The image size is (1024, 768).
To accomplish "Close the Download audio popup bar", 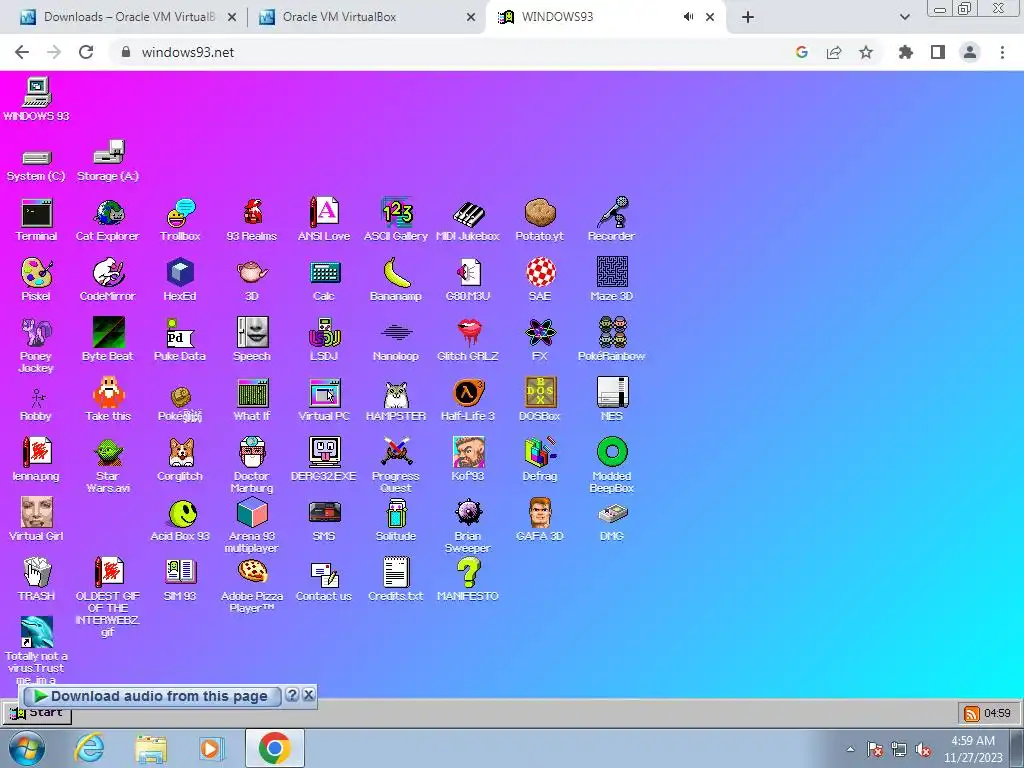I will tap(309, 695).
